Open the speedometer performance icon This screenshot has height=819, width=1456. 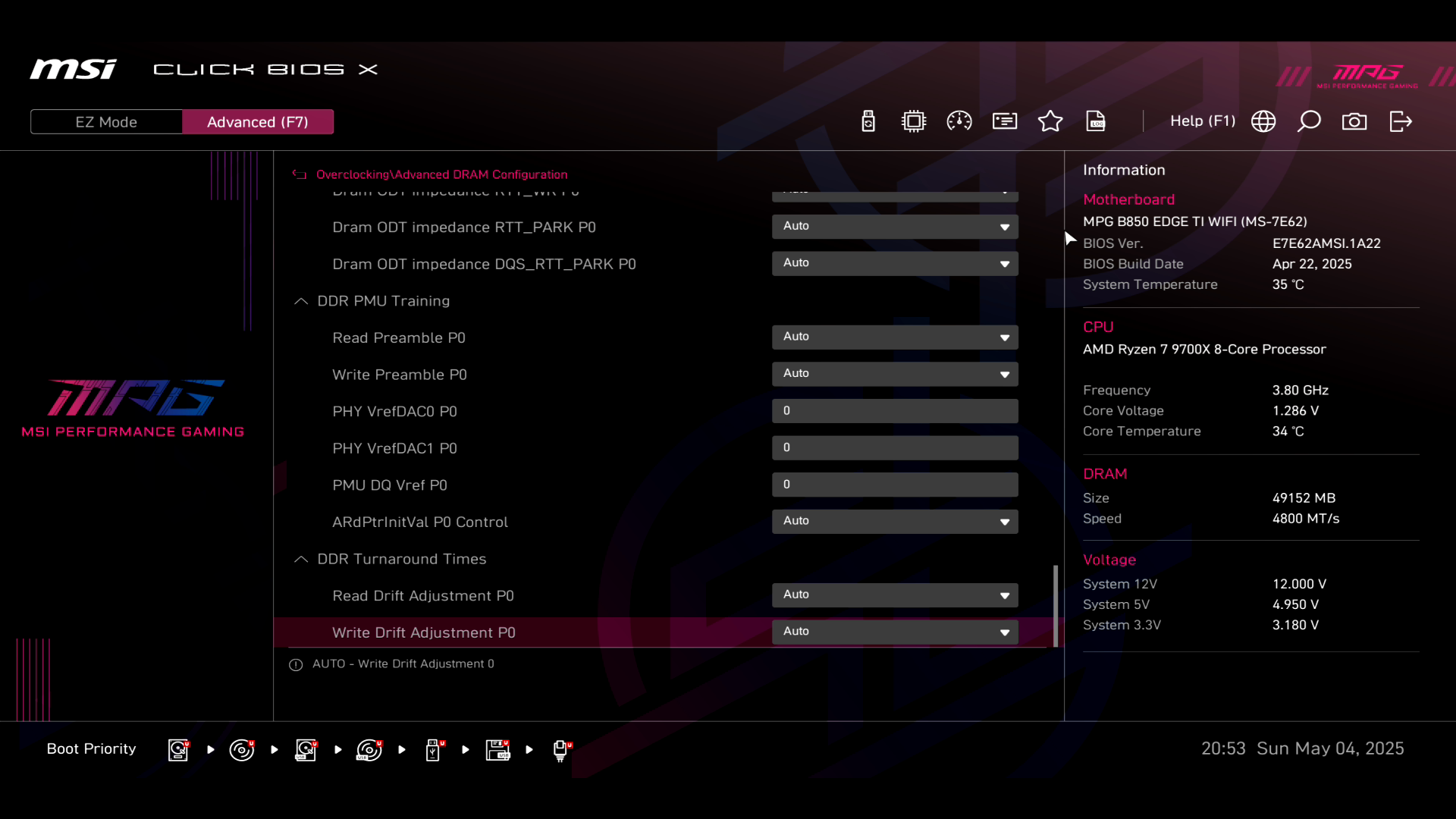click(x=959, y=121)
